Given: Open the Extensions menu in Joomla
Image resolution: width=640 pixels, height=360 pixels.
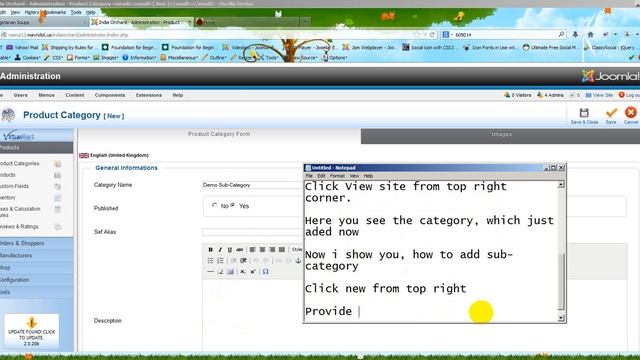Looking at the screenshot, I should click(x=149, y=95).
